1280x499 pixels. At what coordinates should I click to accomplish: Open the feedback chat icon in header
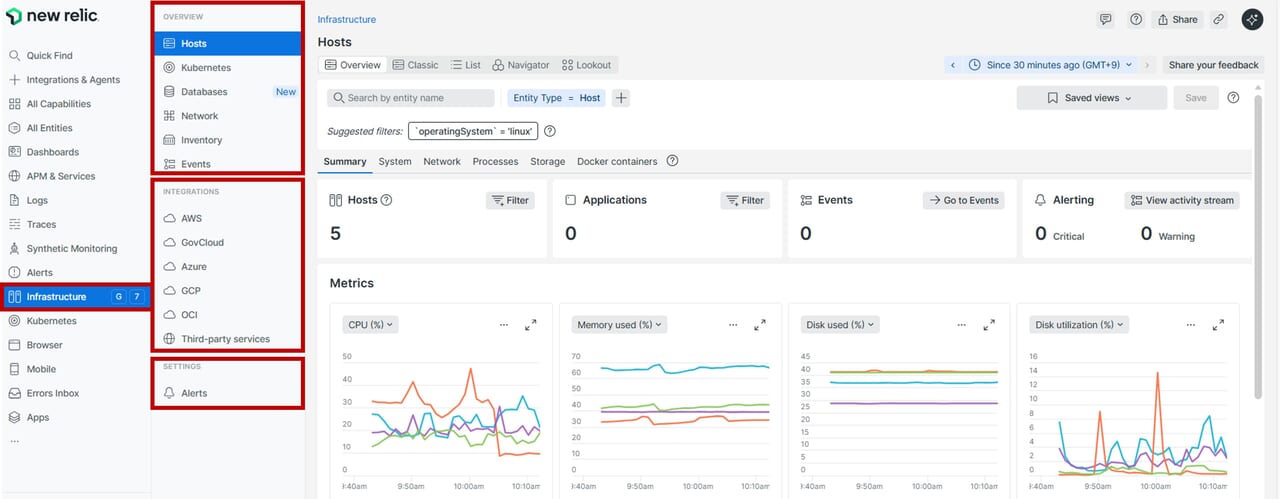coord(1105,19)
